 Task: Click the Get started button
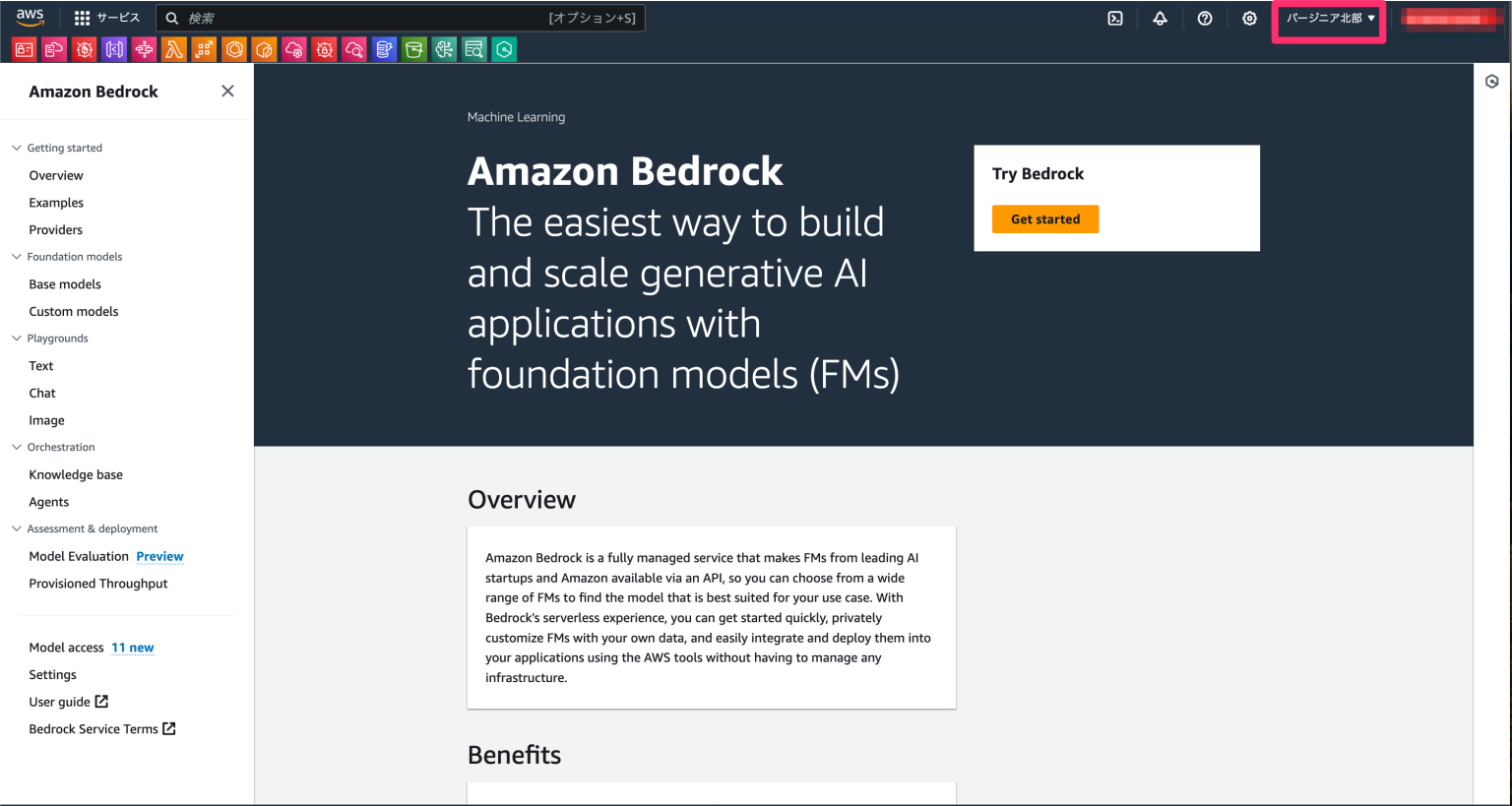[x=1045, y=218]
